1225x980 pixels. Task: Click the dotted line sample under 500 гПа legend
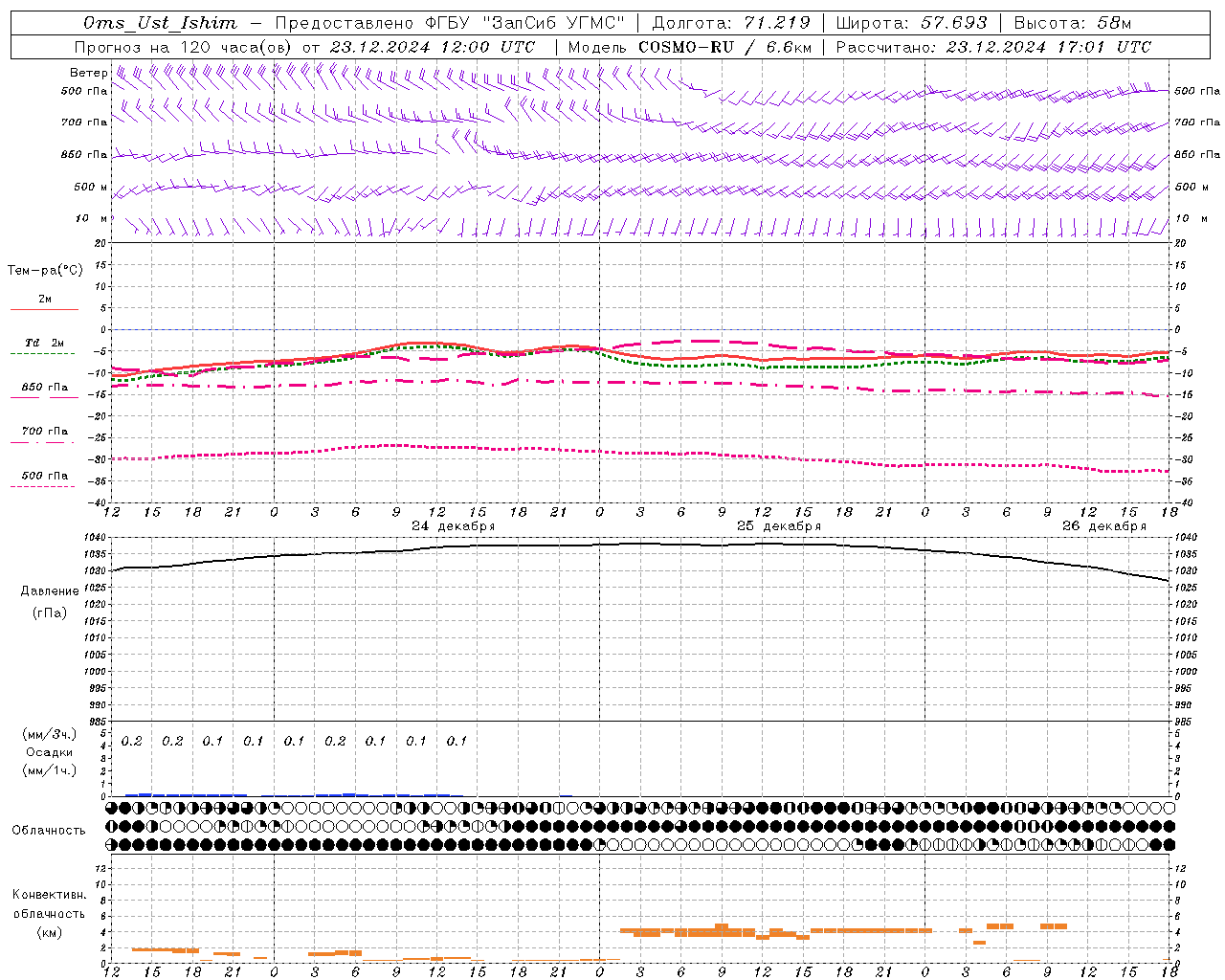coord(44,486)
